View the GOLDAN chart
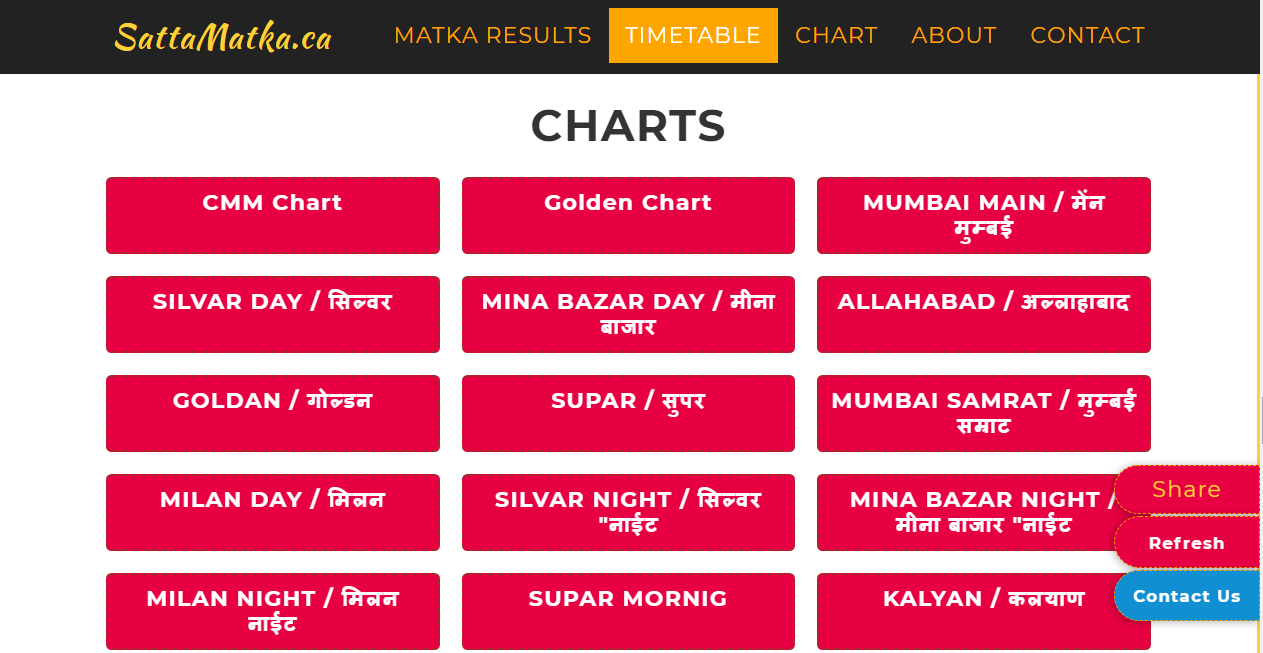Screen dimensions: 1263x653 pos(272,413)
